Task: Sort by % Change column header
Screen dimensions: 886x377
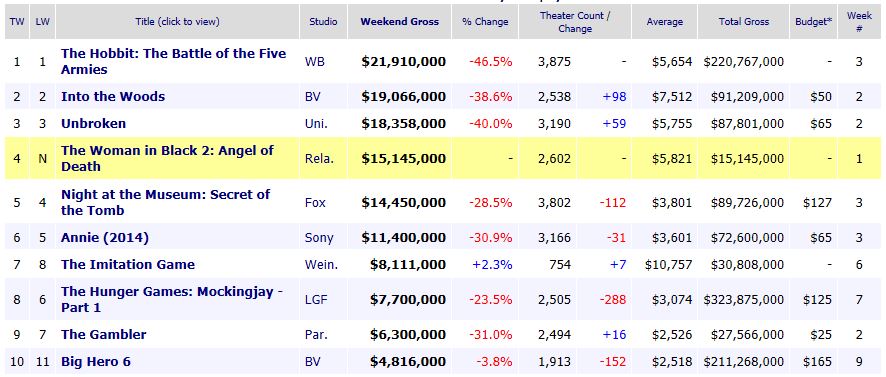Action: click(485, 22)
